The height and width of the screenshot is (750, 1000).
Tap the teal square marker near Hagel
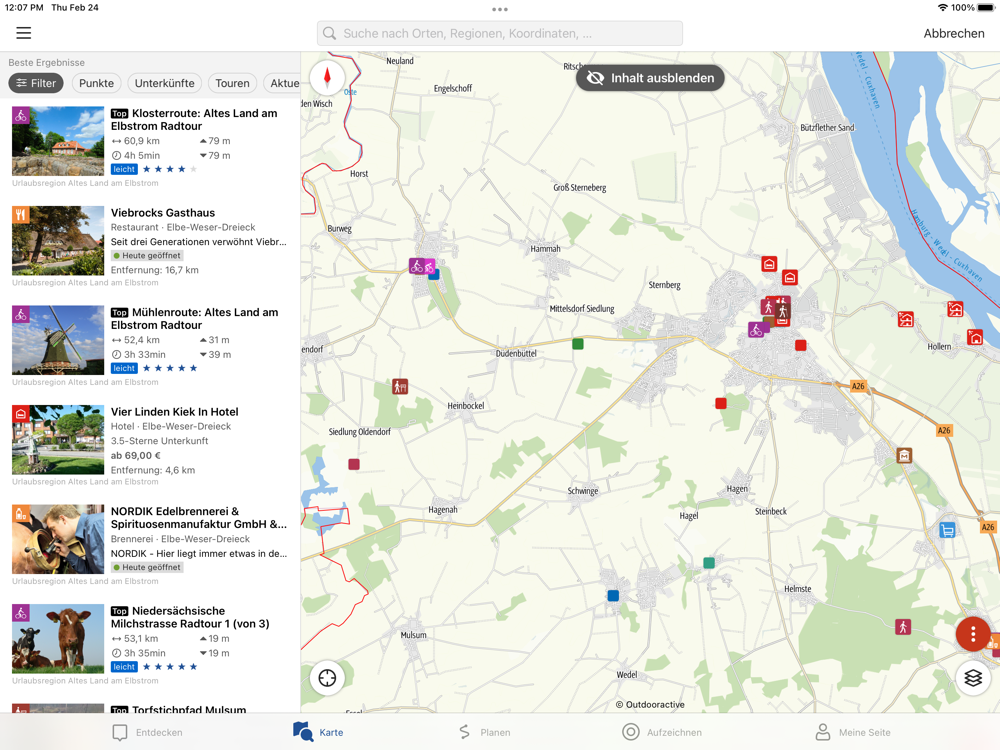(709, 562)
